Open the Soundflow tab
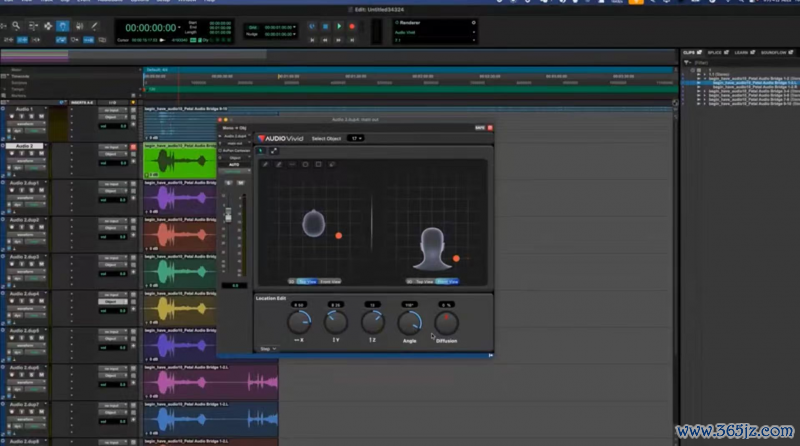800x446 pixels. point(773,52)
